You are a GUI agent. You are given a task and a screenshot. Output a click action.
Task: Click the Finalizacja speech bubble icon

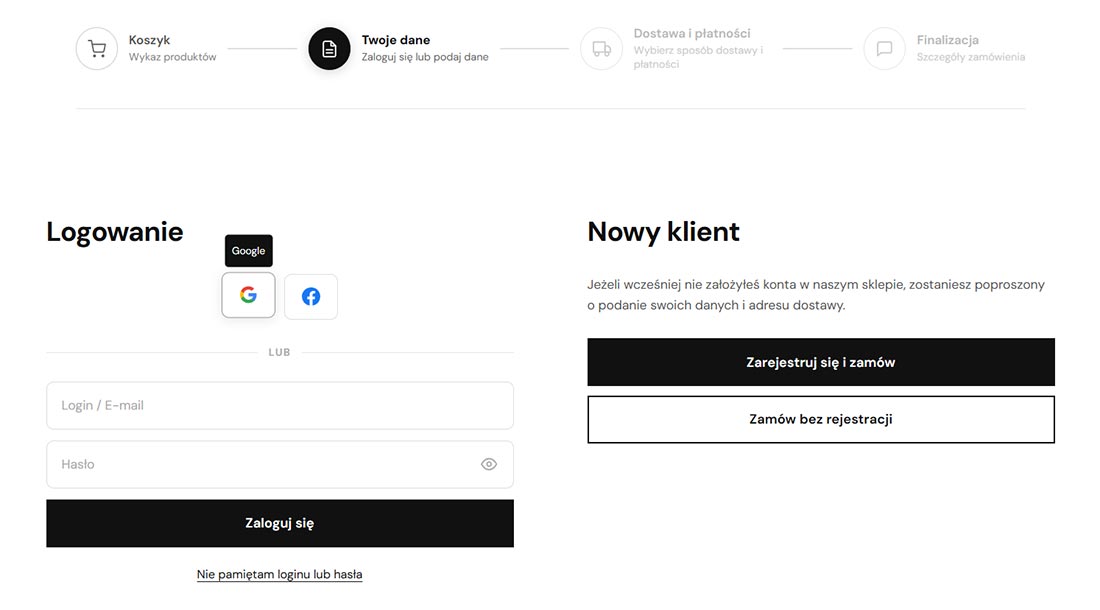884,48
